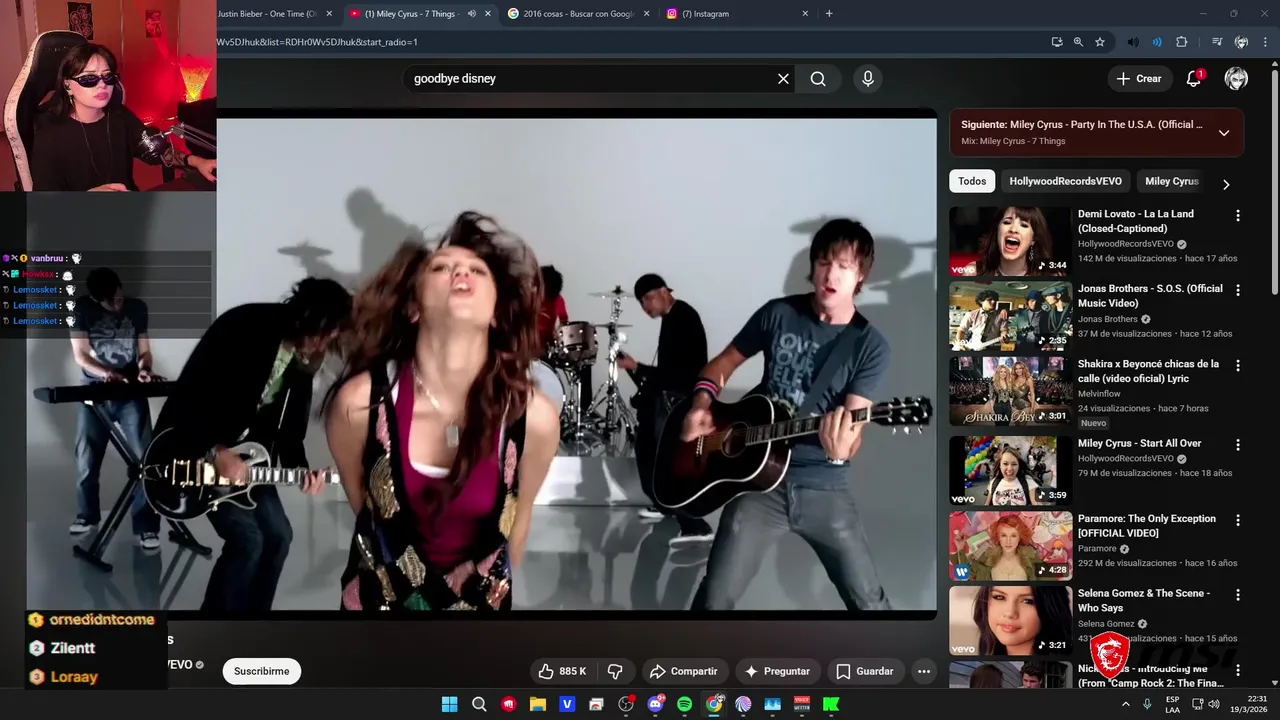Select the Todos filter chip

pyautogui.click(x=972, y=181)
